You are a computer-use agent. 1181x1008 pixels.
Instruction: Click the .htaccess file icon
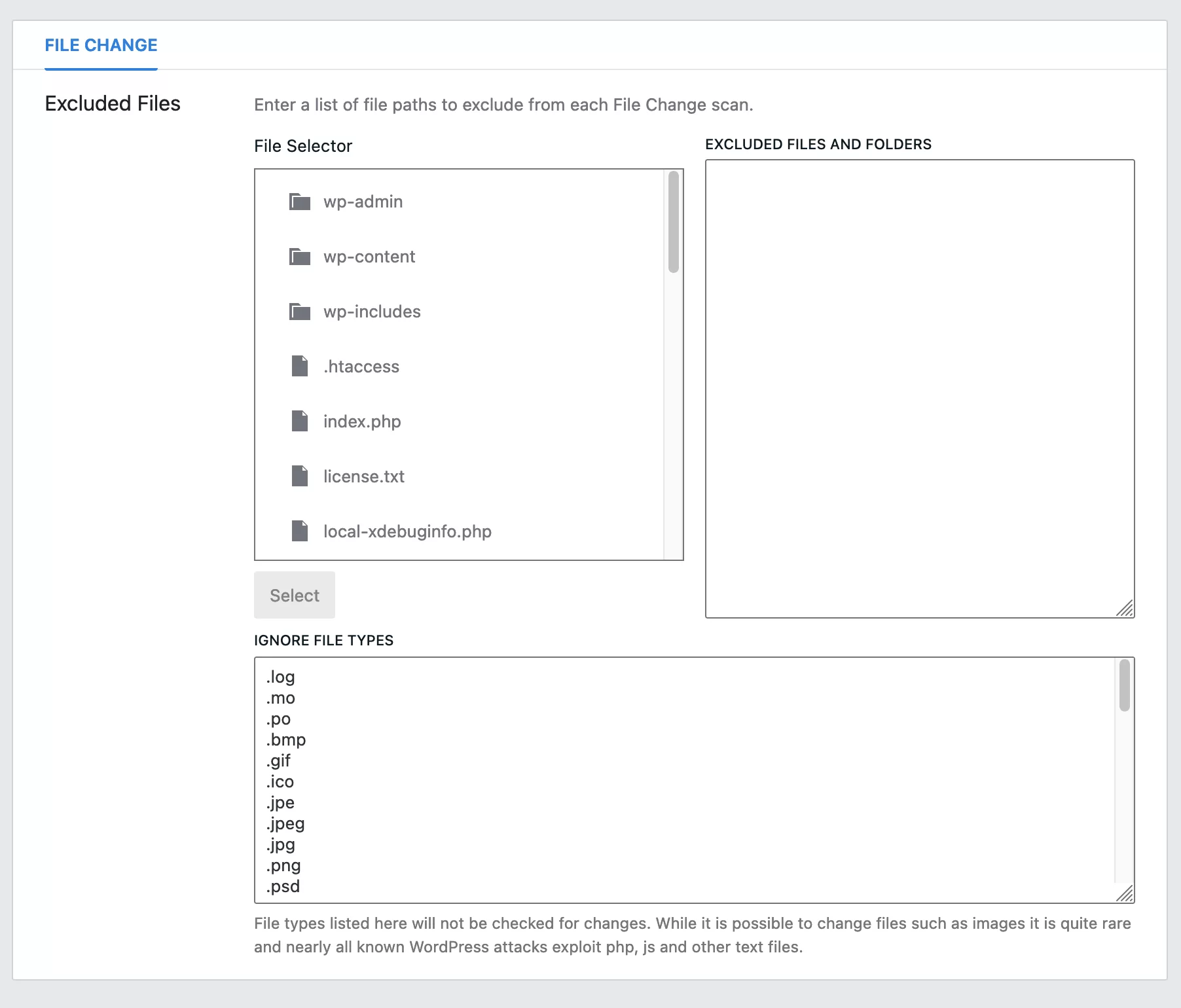coord(300,366)
